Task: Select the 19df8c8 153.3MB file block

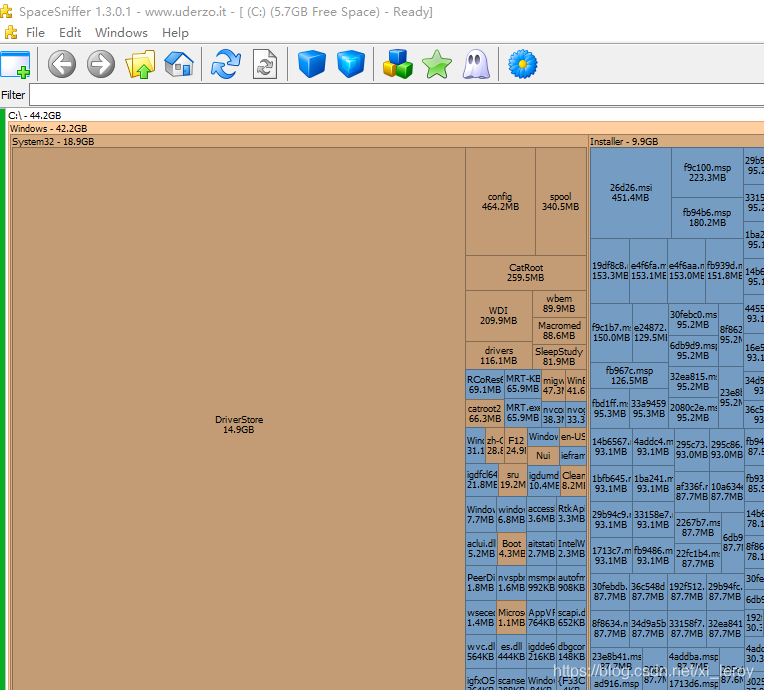Action: 610,271
